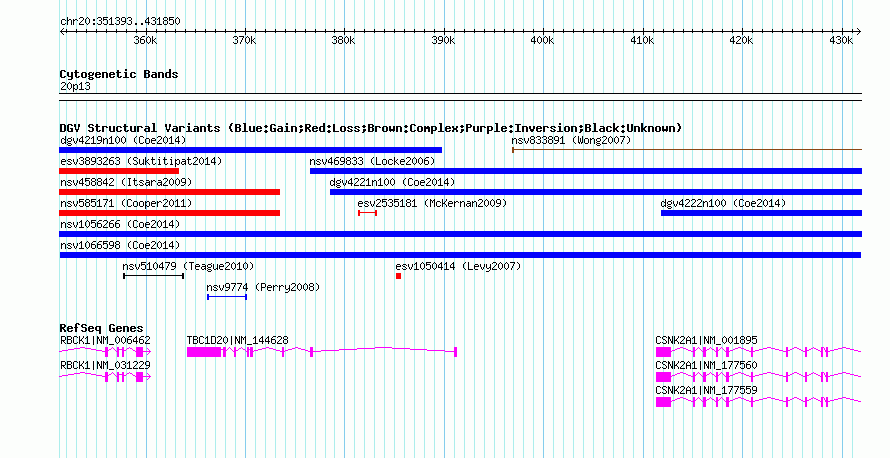Select the nsv9774 (Perry2008) blue variant marker
The height and width of the screenshot is (458, 890).
pyautogui.click(x=227, y=297)
